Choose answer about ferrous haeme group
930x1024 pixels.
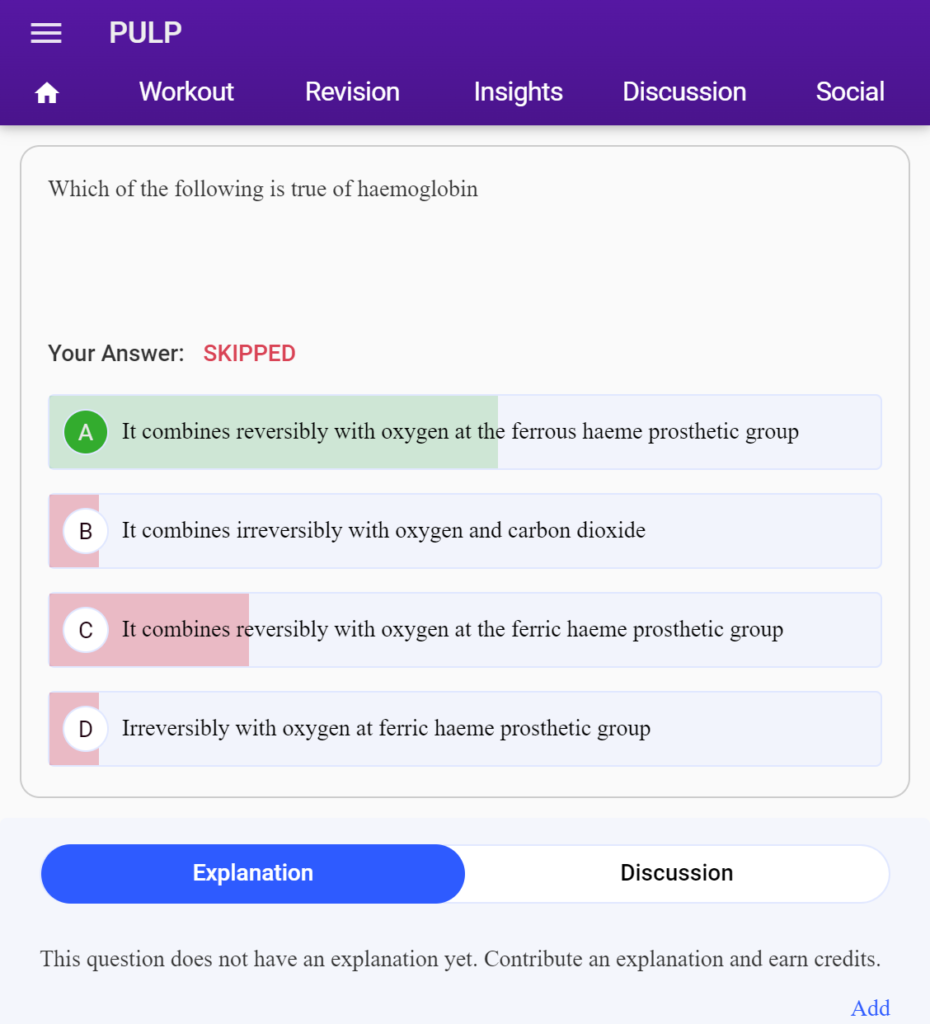click(x=465, y=432)
